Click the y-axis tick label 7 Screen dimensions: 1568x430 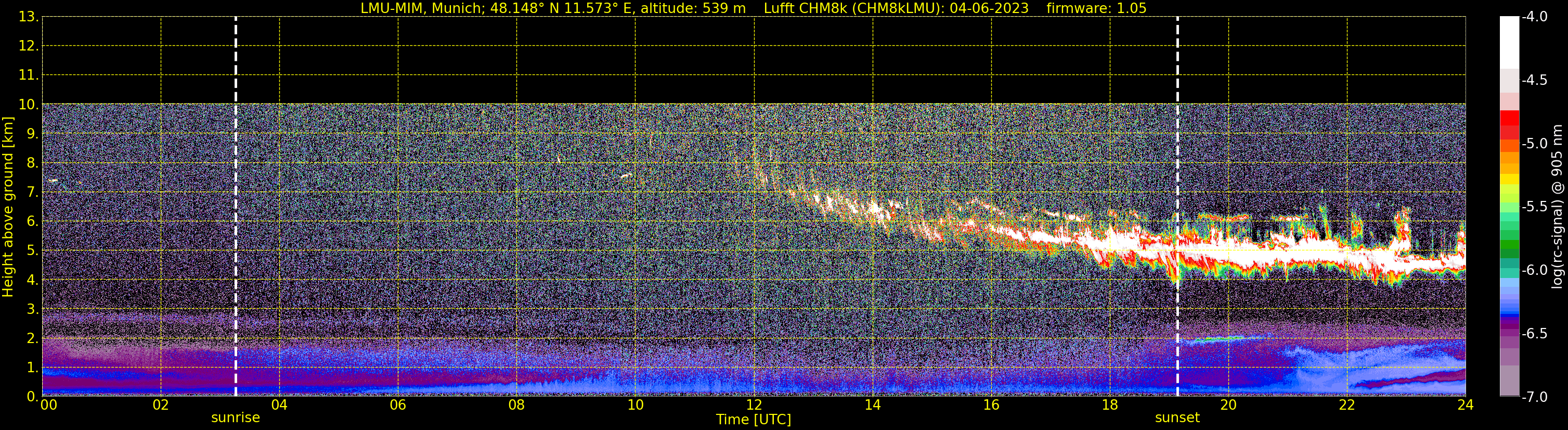[x=33, y=193]
